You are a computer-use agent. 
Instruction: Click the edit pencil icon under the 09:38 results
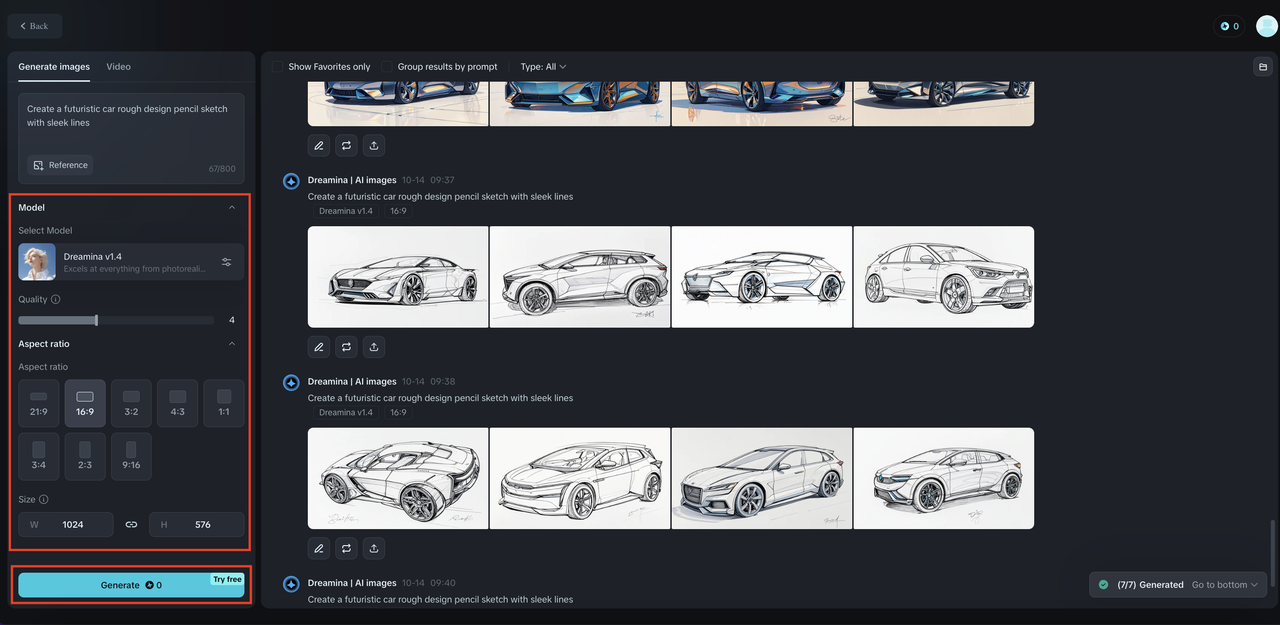tap(319, 548)
